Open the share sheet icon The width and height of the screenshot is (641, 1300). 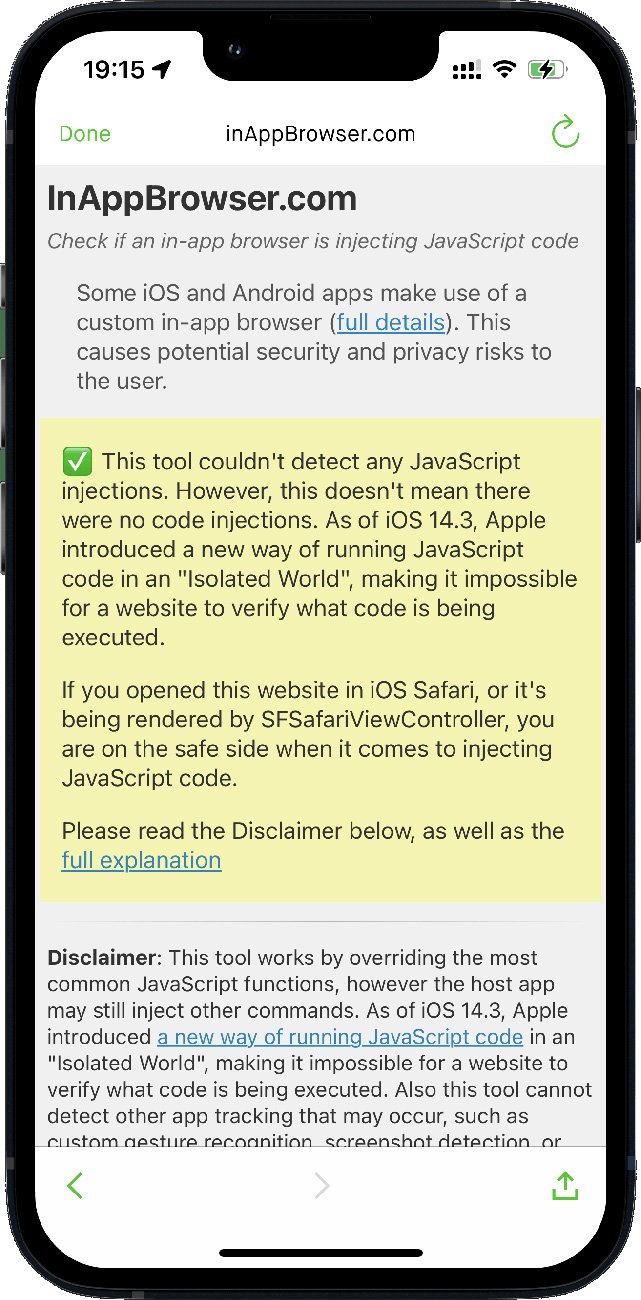pos(565,1186)
